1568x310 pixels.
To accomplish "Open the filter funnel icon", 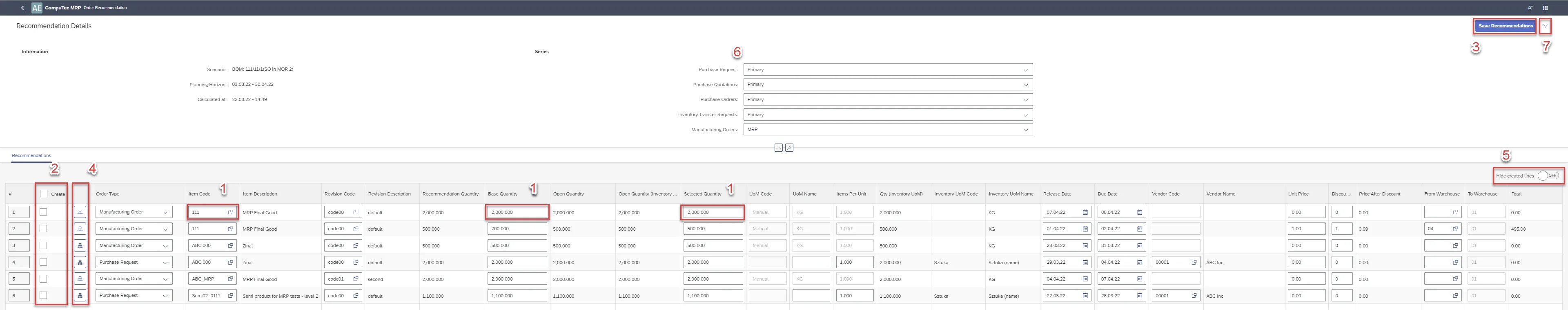I will (x=1545, y=26).
